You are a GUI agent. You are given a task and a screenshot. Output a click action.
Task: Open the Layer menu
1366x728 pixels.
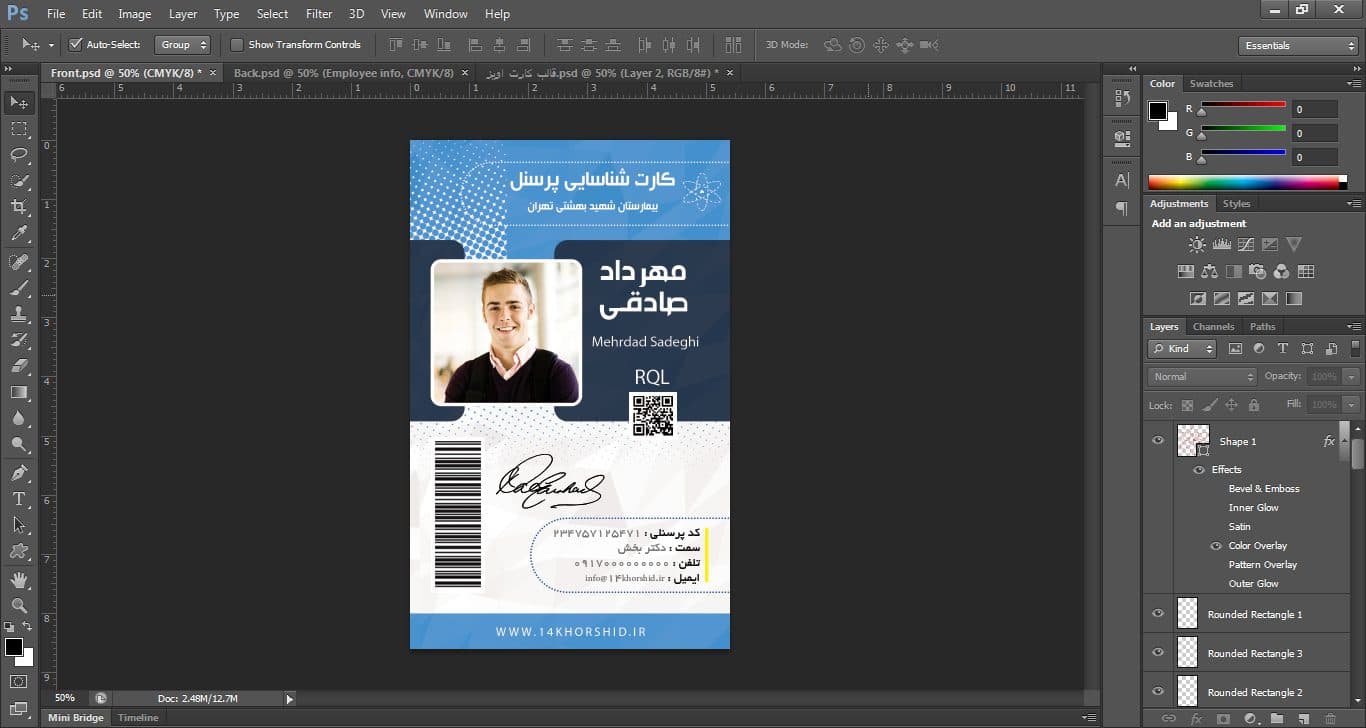(x=183, y=14)
